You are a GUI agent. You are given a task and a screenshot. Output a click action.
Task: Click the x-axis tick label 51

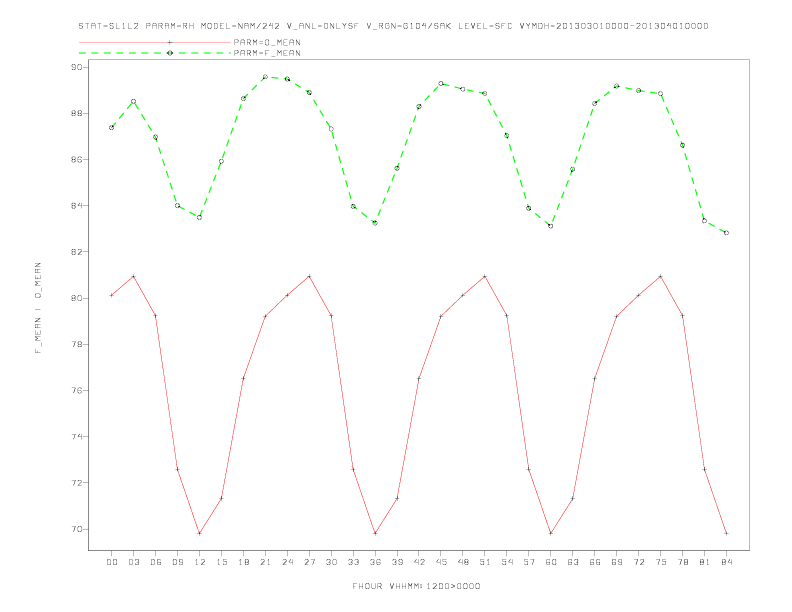485,562
